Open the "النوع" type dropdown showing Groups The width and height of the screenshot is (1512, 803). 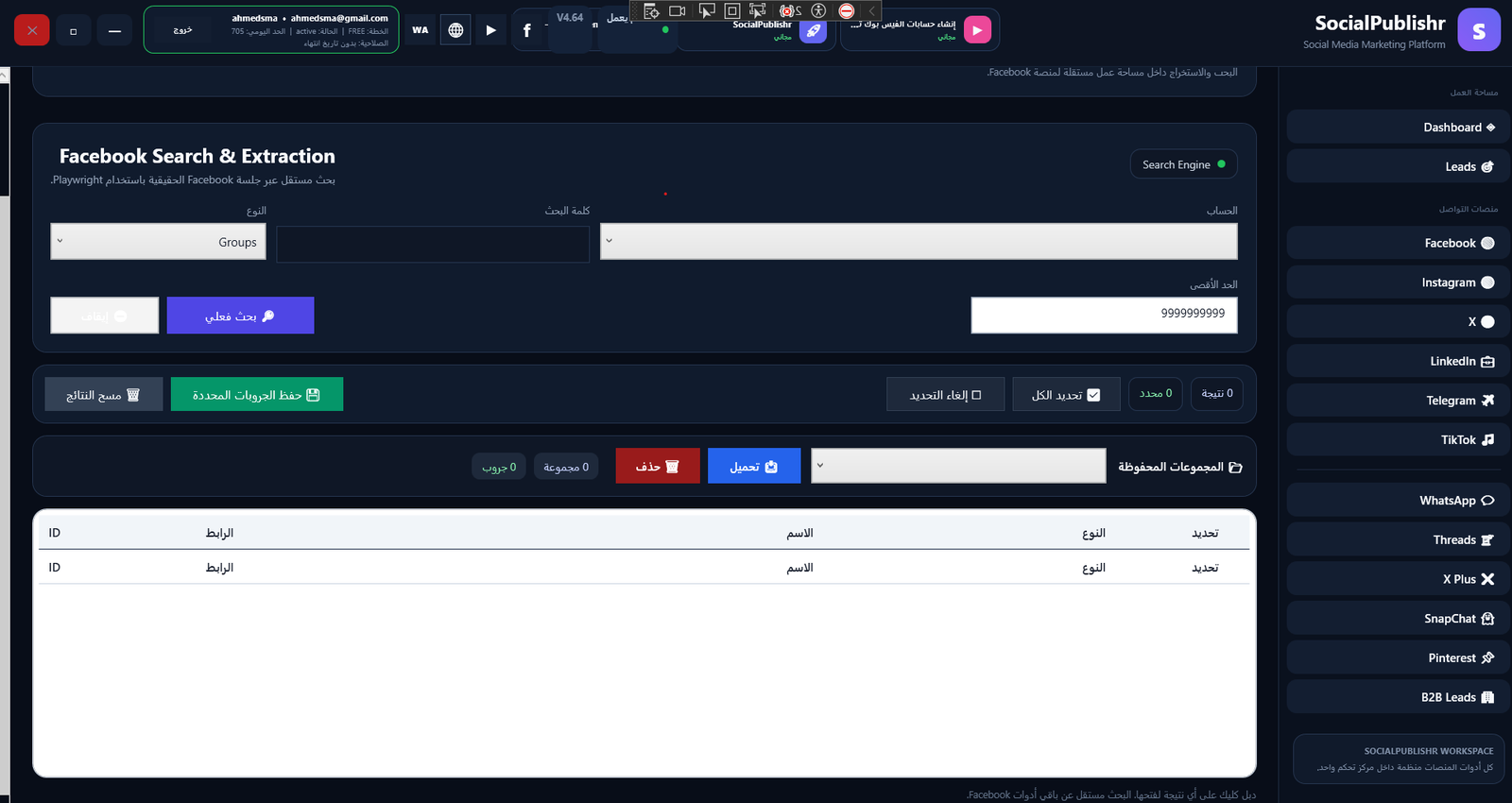pyautogui.click(x=158, y=242)
